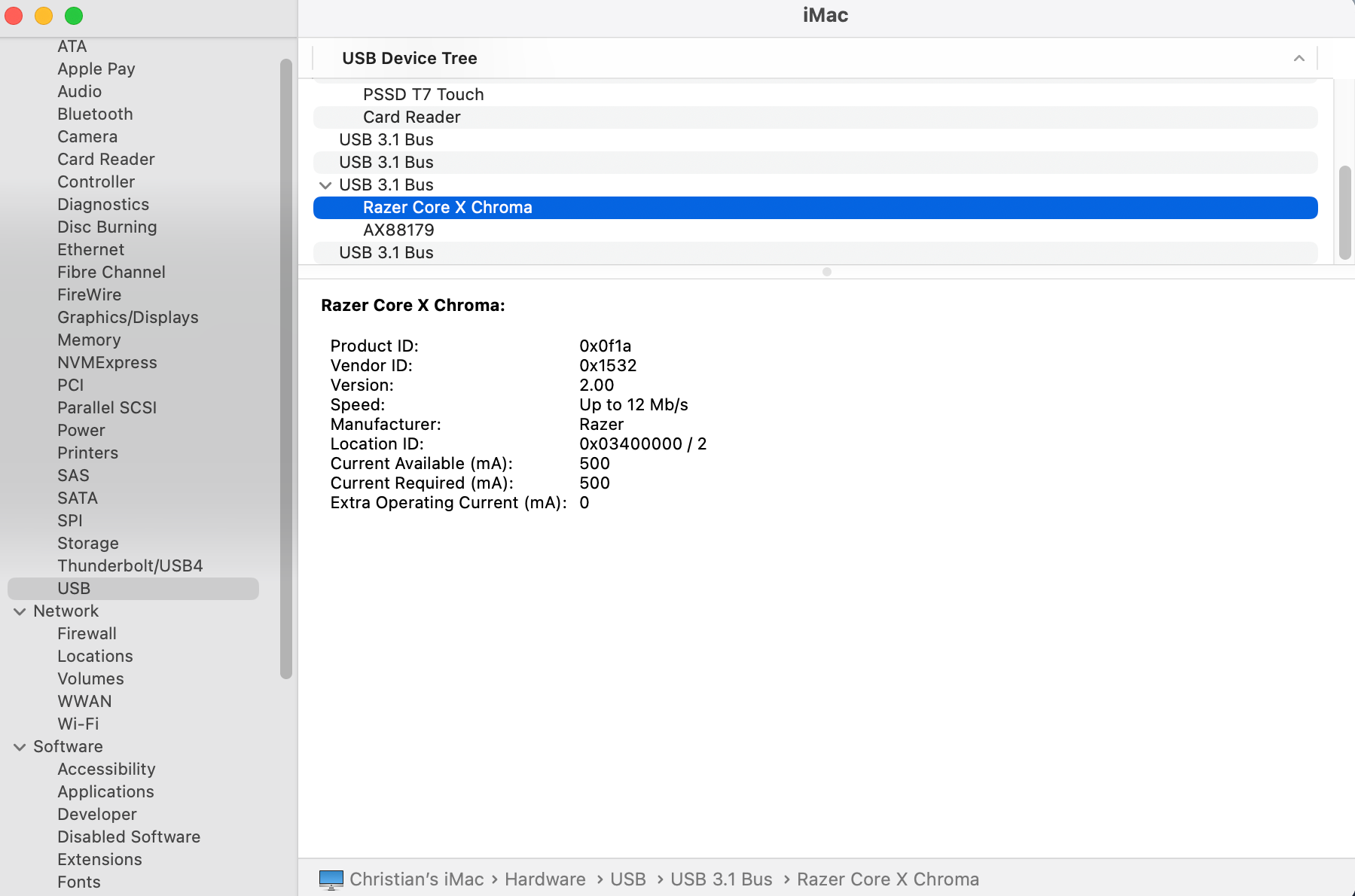Open Accessibility under Software

click(x=106, y=770)
